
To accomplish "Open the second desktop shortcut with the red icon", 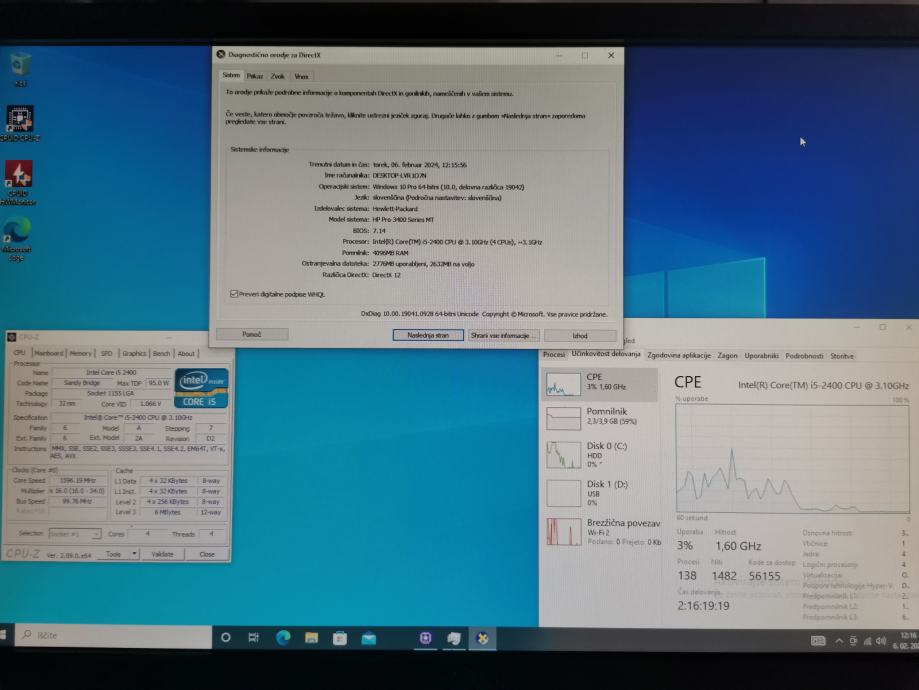I will tap(19, 182).
